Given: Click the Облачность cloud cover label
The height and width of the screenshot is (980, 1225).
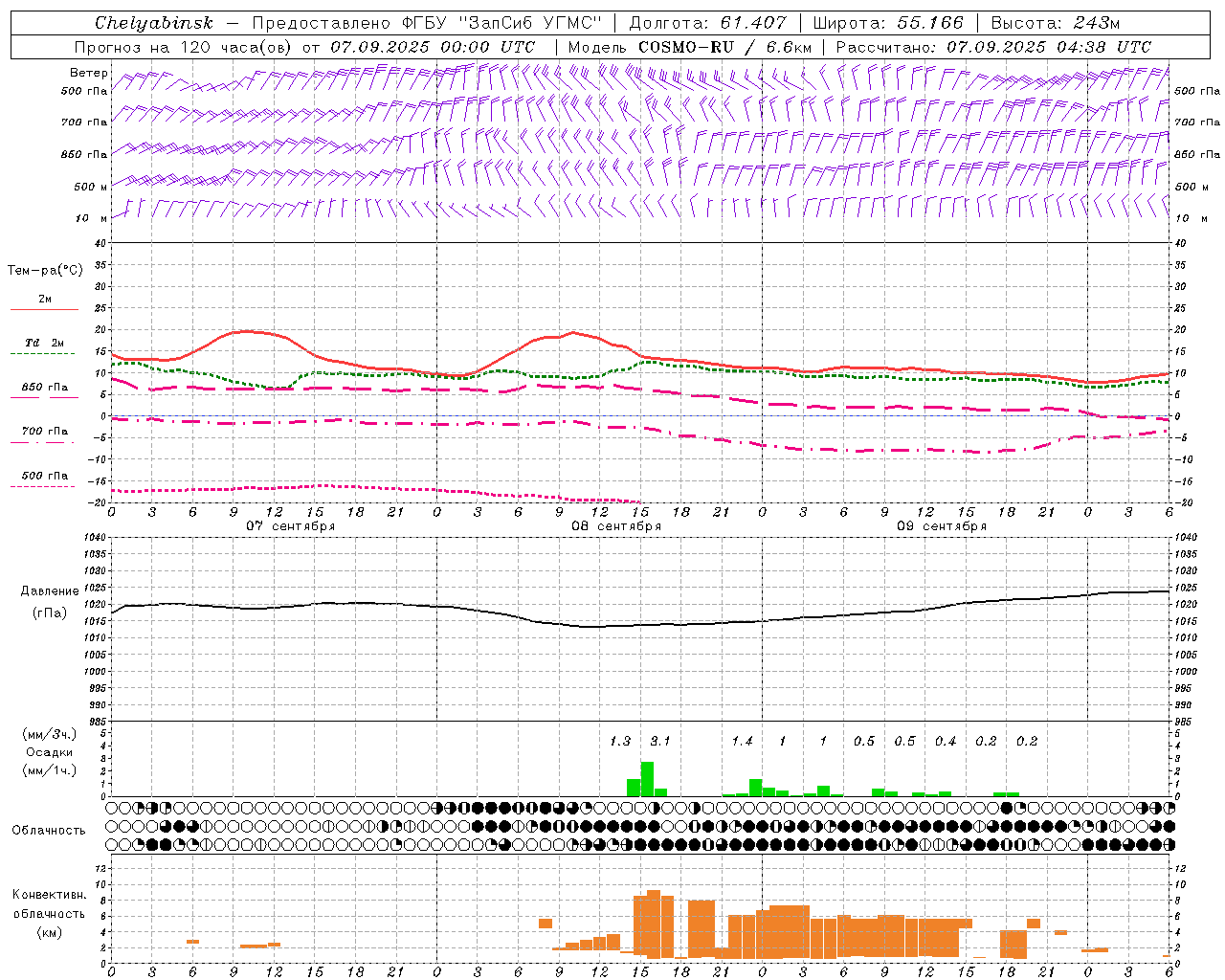Looking at the screenshot, I should click(49, 831).
